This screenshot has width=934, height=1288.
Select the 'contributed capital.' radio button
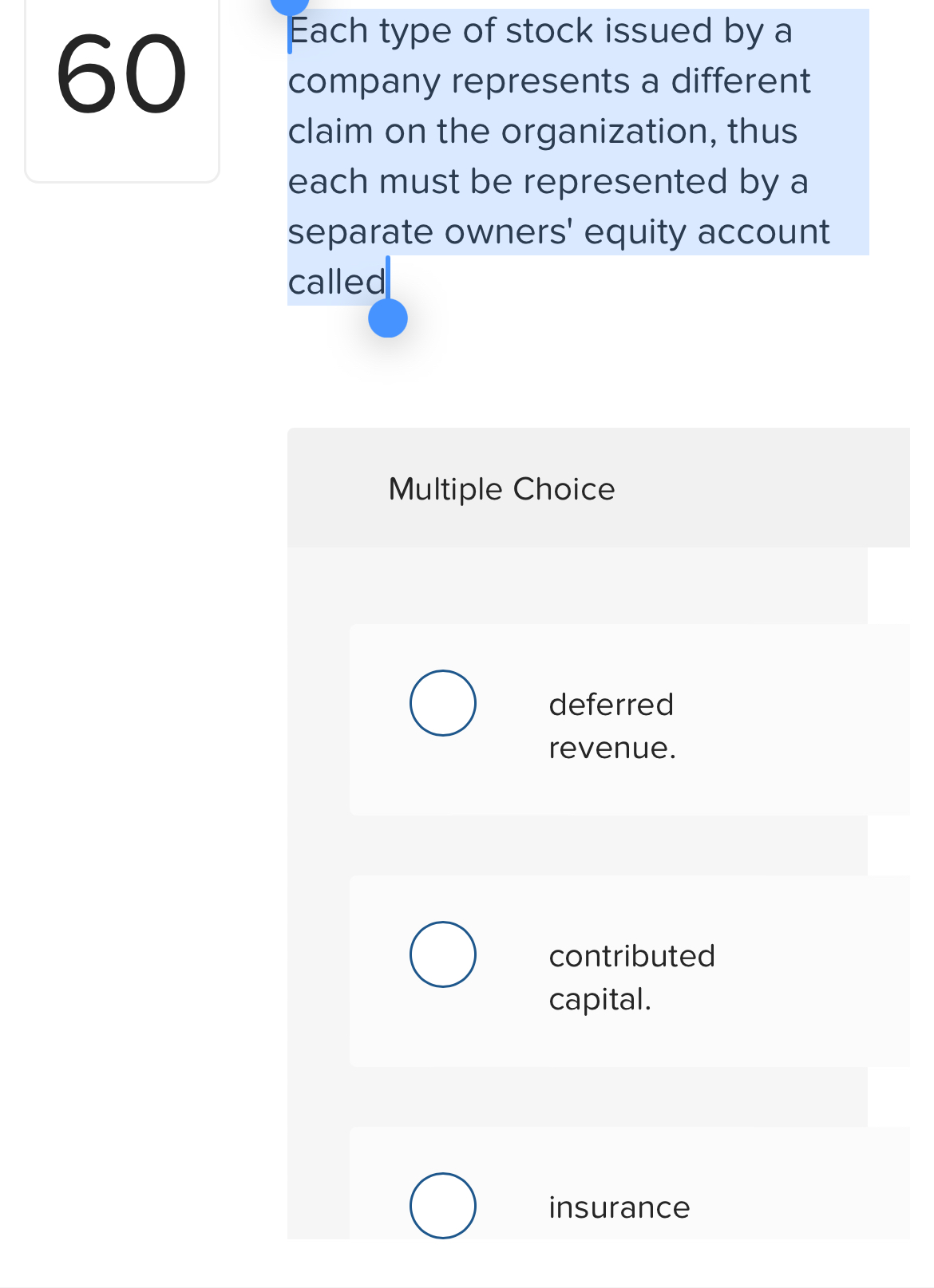[442, 954]
